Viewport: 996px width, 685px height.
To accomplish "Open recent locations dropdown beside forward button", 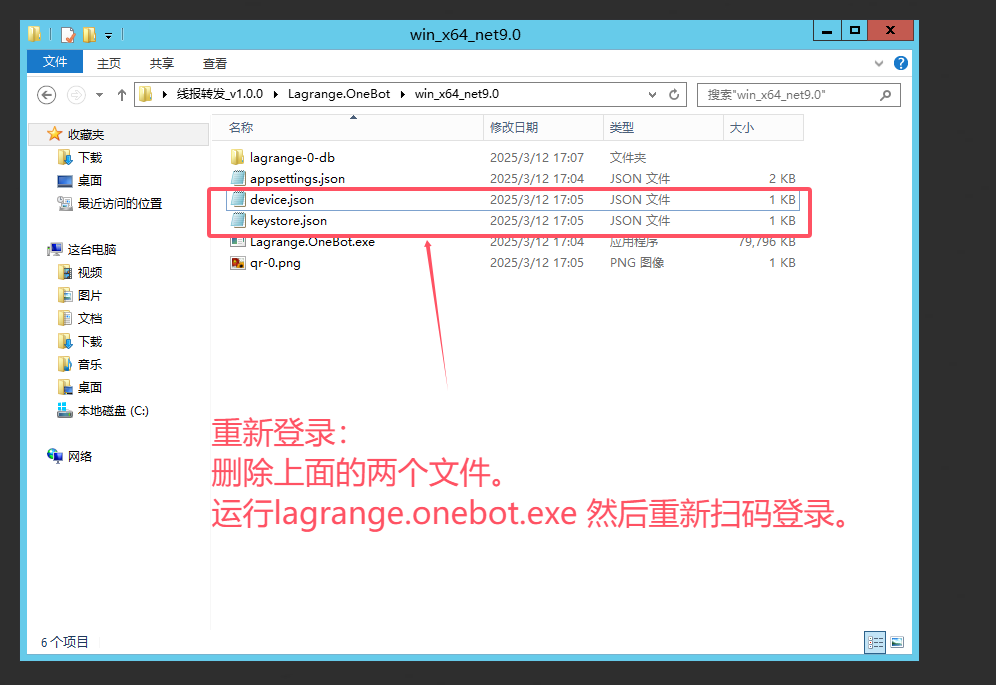I will pos(98,94).
